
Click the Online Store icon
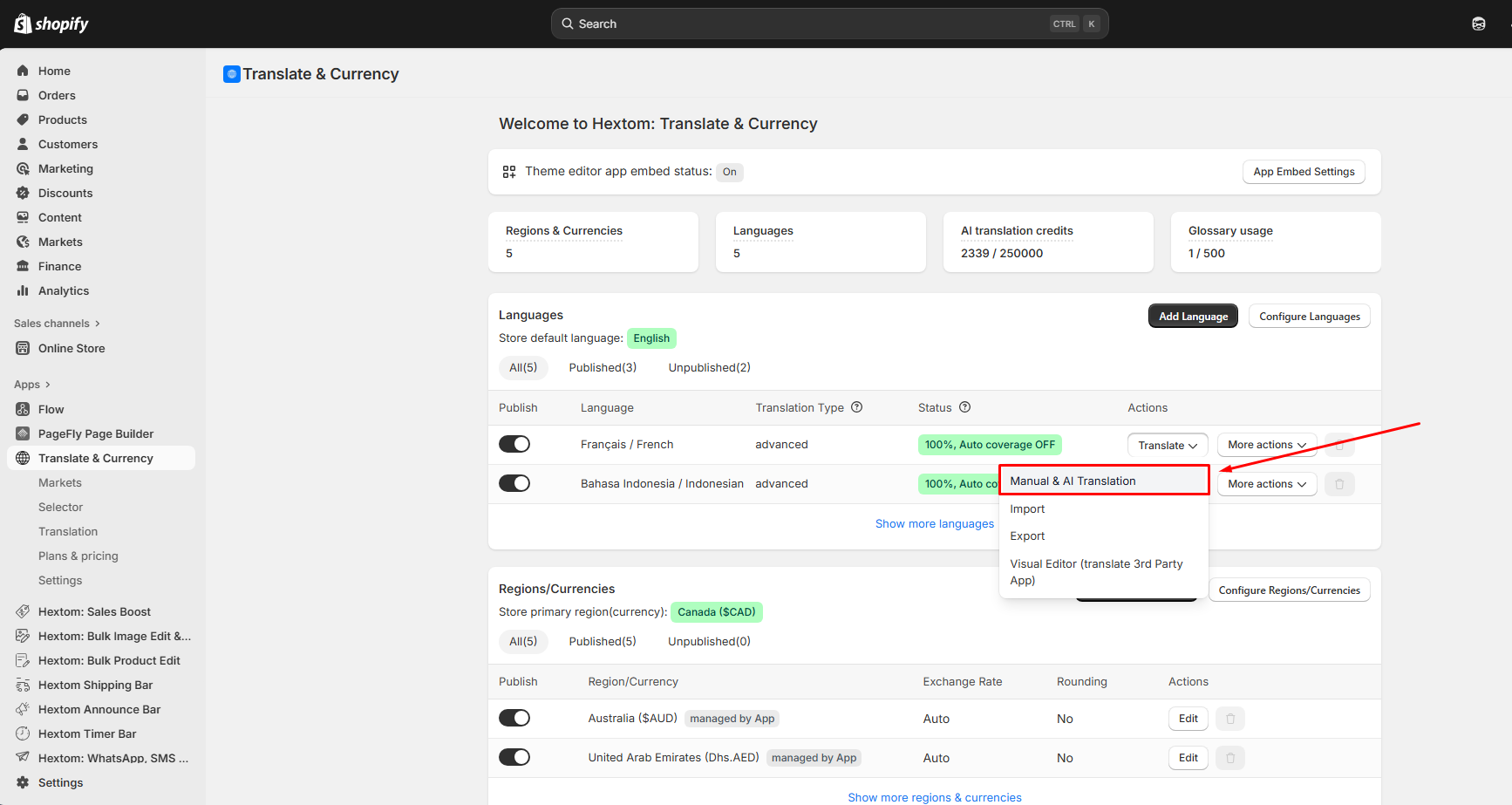click(x=23, y=348)
